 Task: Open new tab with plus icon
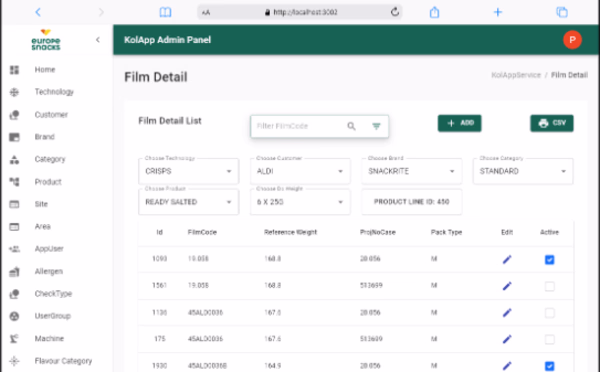497,12
